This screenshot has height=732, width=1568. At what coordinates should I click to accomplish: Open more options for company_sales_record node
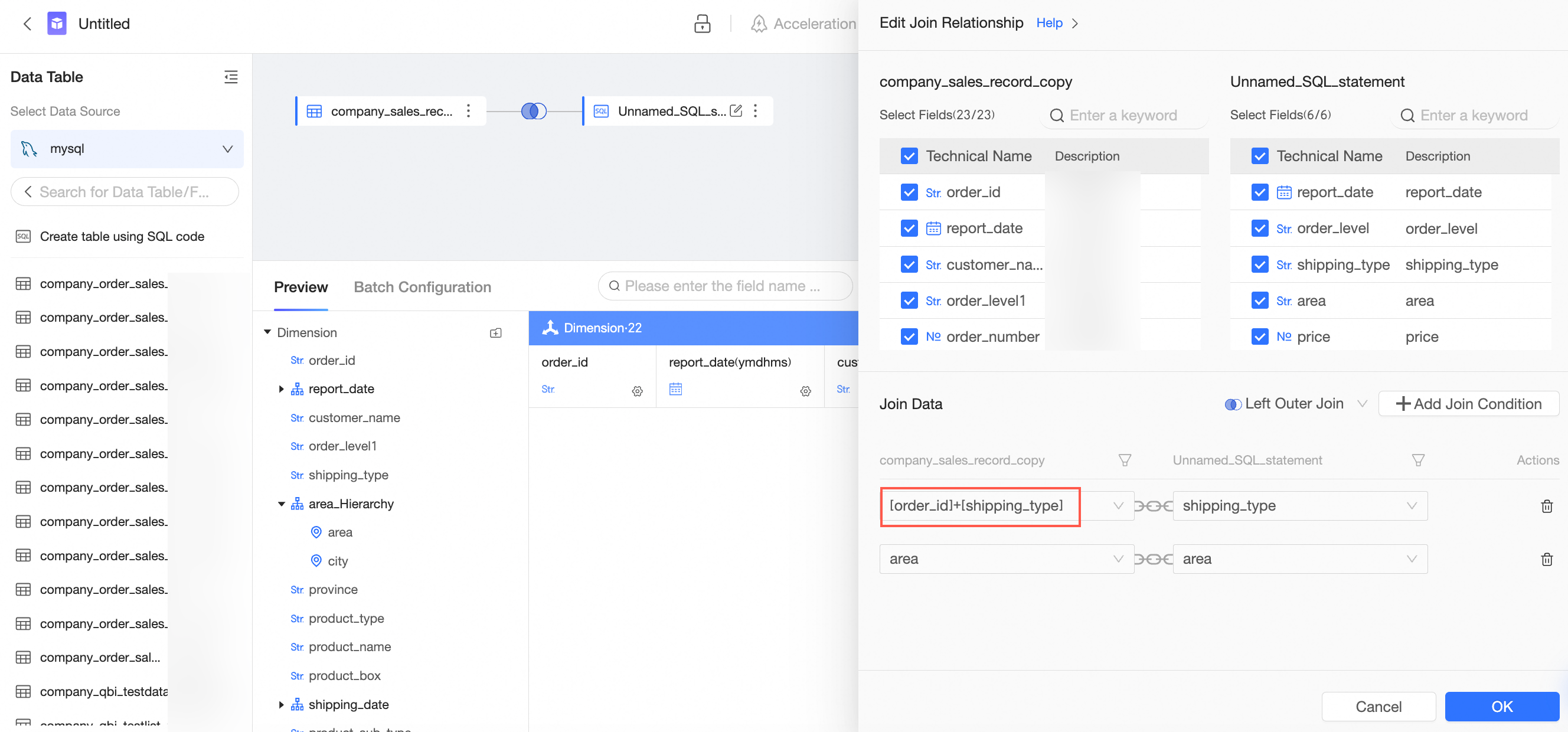[468, 111]
